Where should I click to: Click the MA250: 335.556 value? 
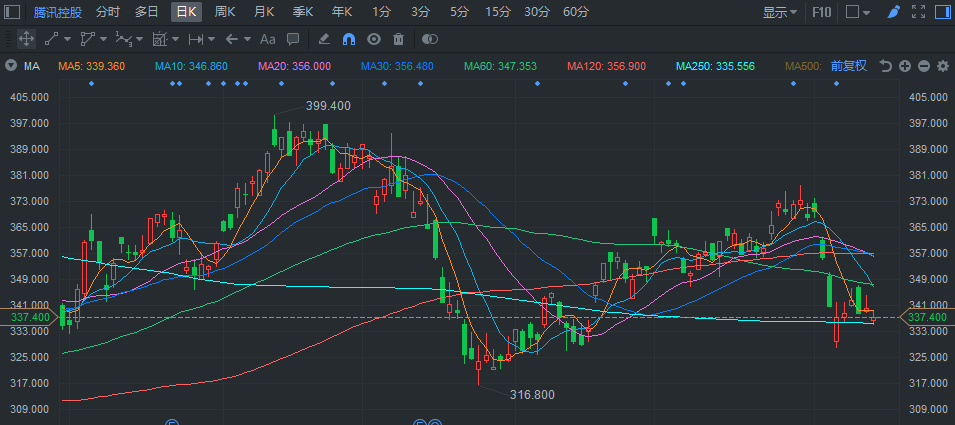pyautogui.click(x=716, y=66)
